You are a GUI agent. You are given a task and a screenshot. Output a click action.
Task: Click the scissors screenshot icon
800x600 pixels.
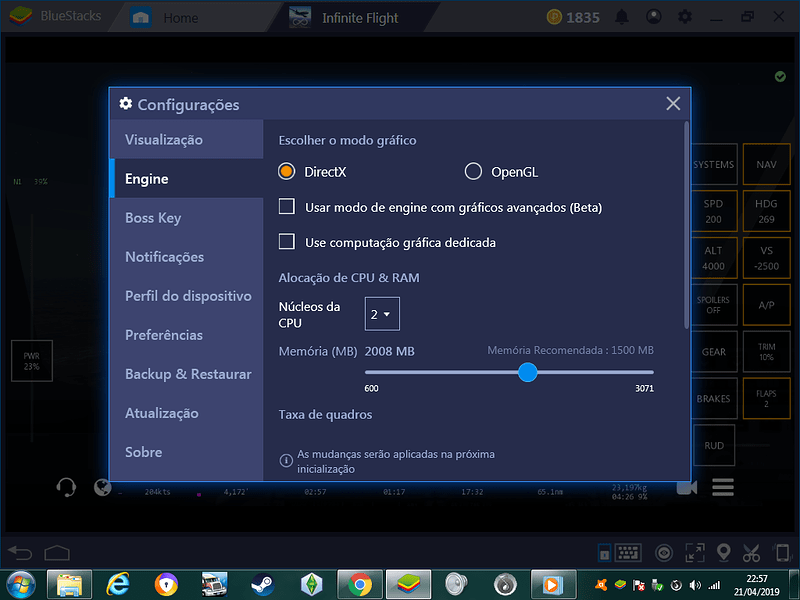pos(751,553)
